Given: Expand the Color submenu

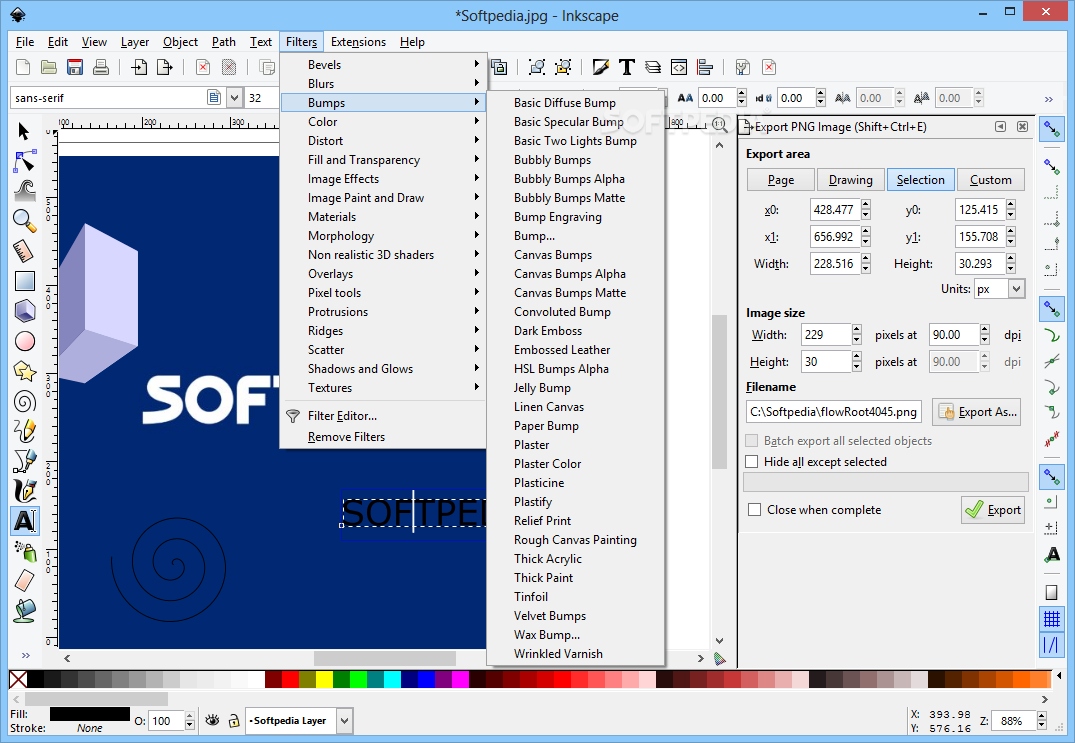Looking at the screenshot, I should point(383,121).
